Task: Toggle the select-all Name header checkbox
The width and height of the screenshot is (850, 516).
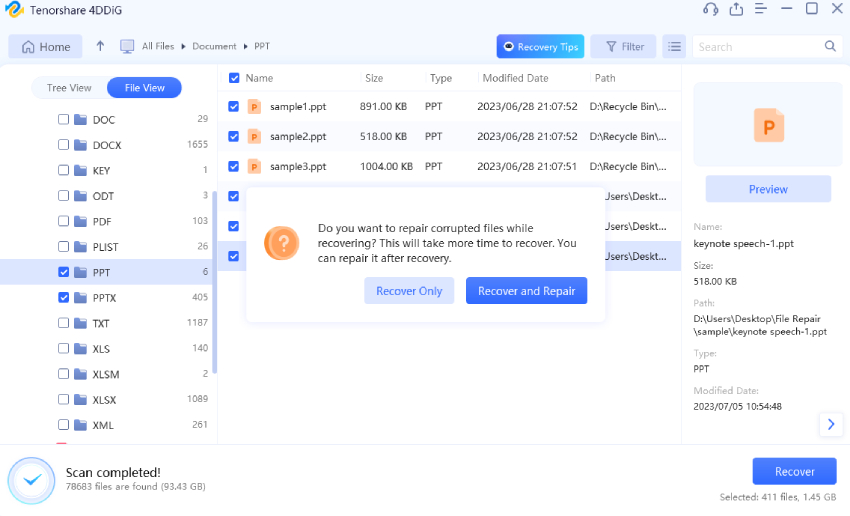Action: click(x=234, y=78)
